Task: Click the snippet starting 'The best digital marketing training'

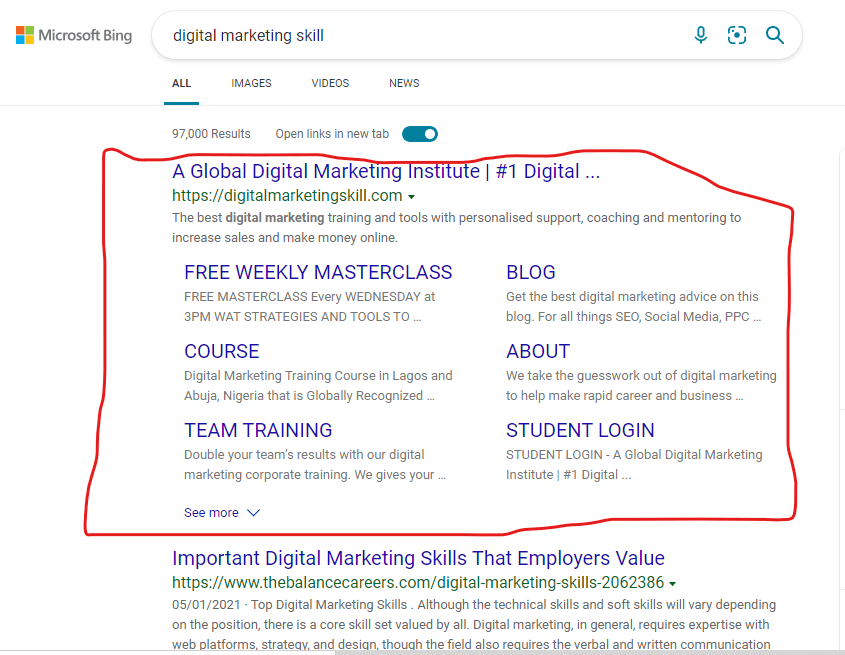Action: [x=456, y=227]
